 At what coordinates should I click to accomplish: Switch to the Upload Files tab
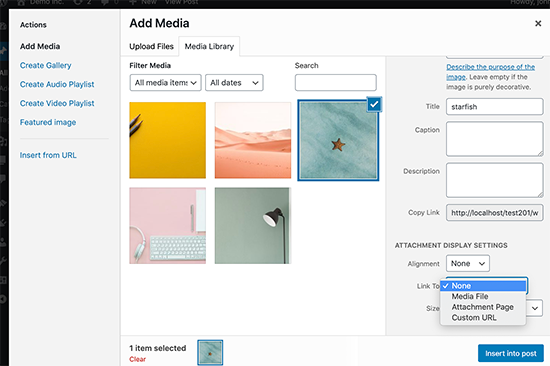point(151,46)
